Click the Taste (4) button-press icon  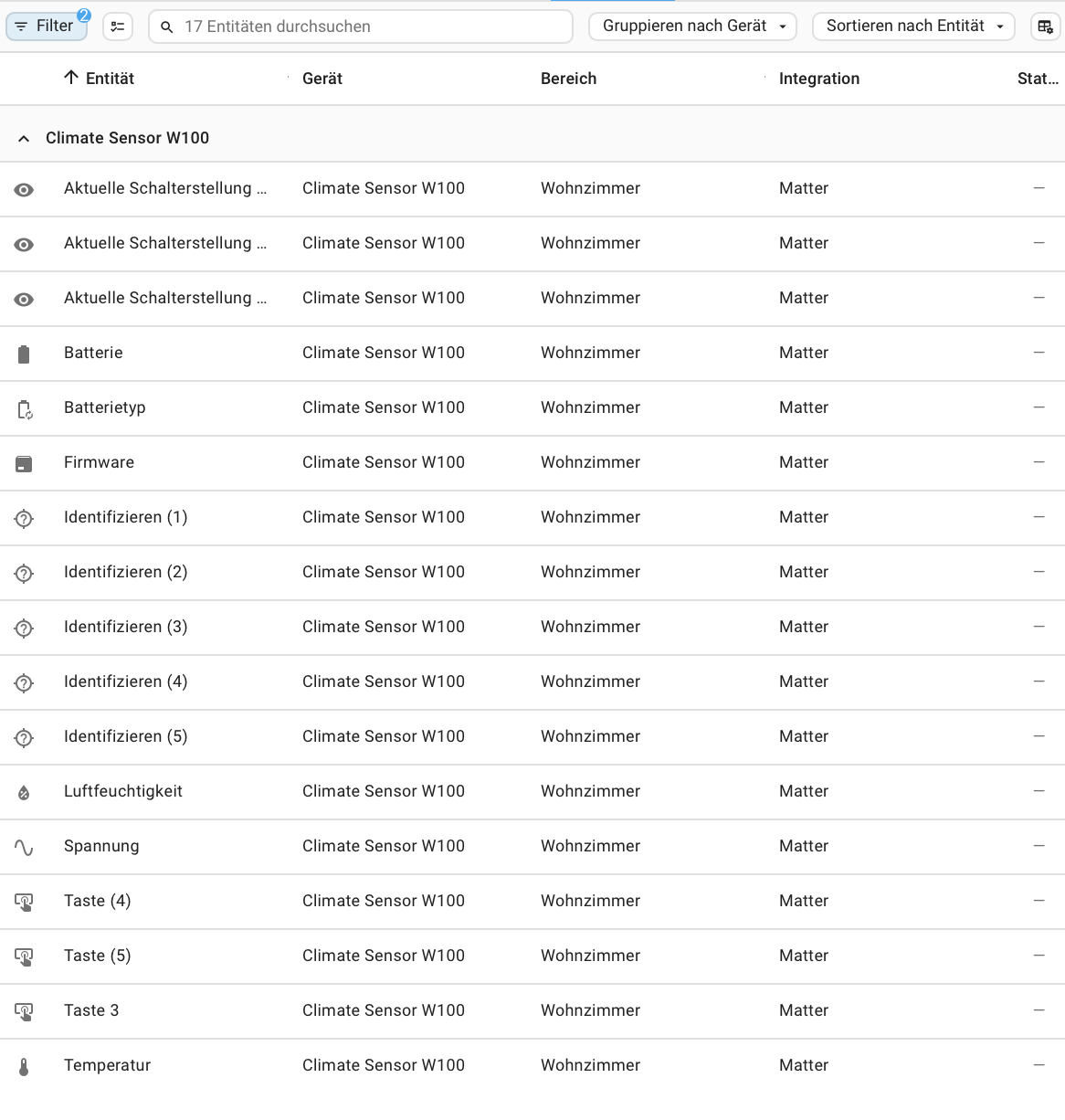tap(24, 903)
